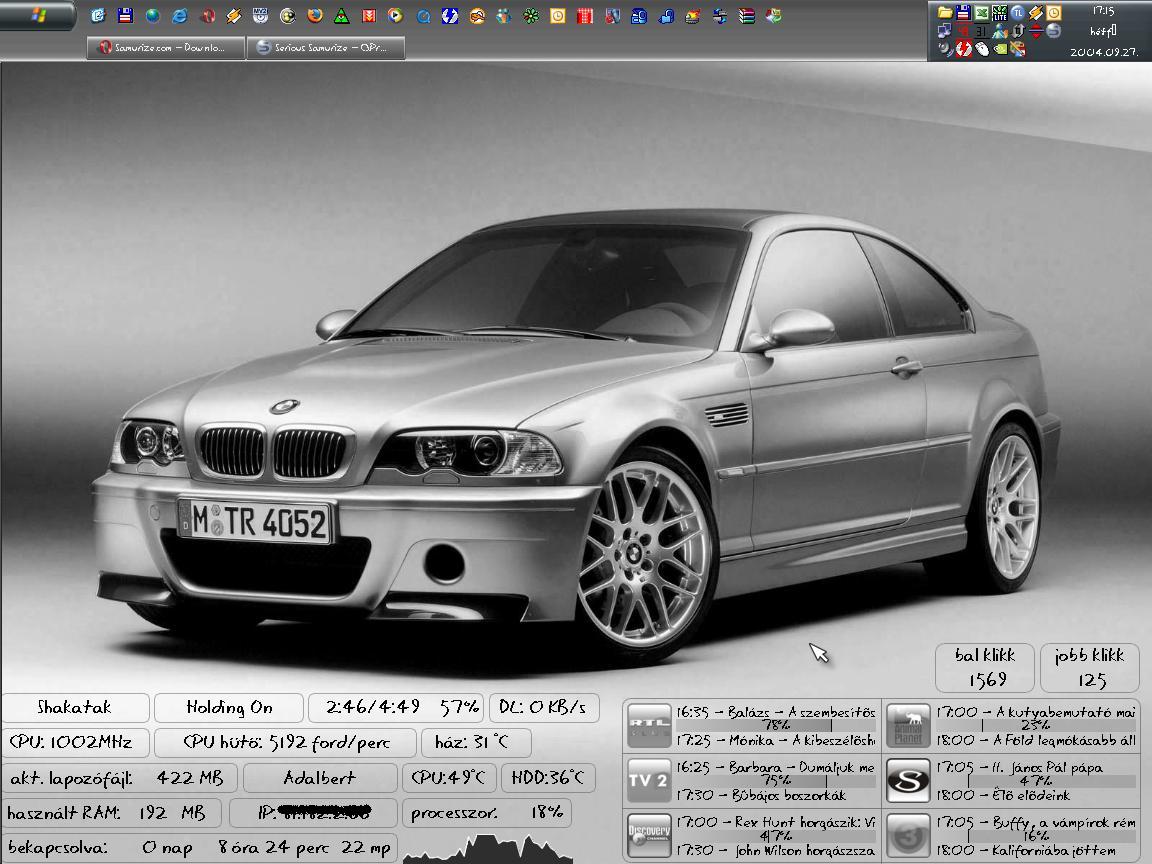The height and width of the screenshot is (864, 1152).
Task: Open the Start button with Windows flag
Action: (x=37, y=15)
